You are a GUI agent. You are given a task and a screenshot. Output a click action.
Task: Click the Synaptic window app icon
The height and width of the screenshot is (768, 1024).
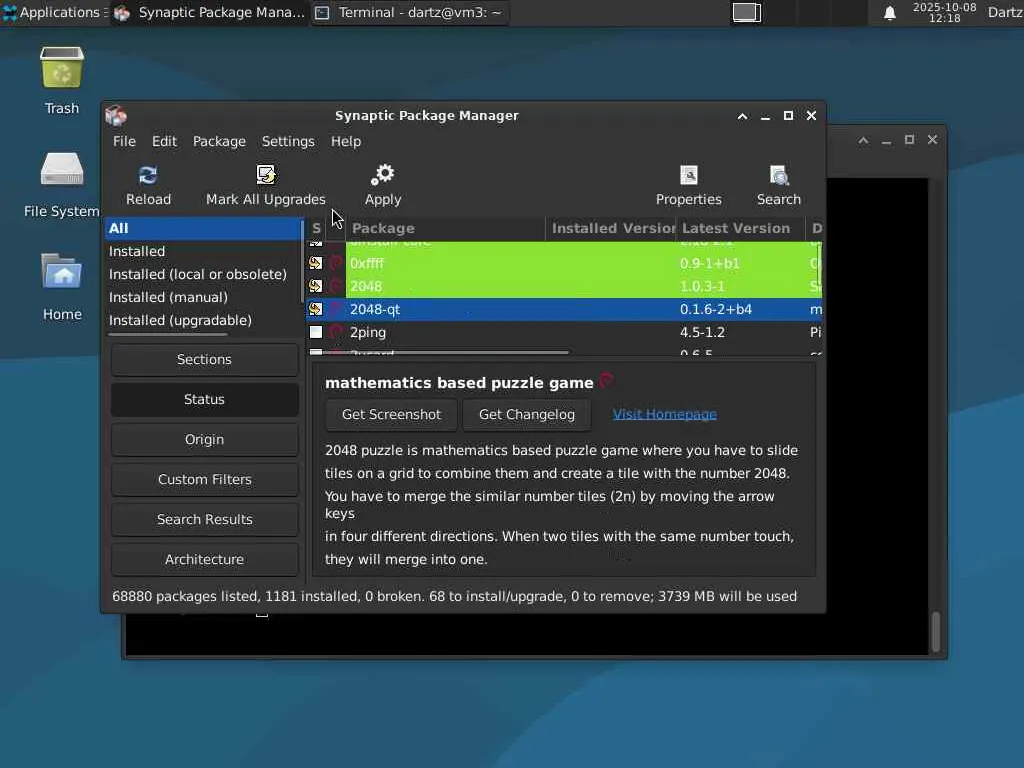(x=116, y=116)
